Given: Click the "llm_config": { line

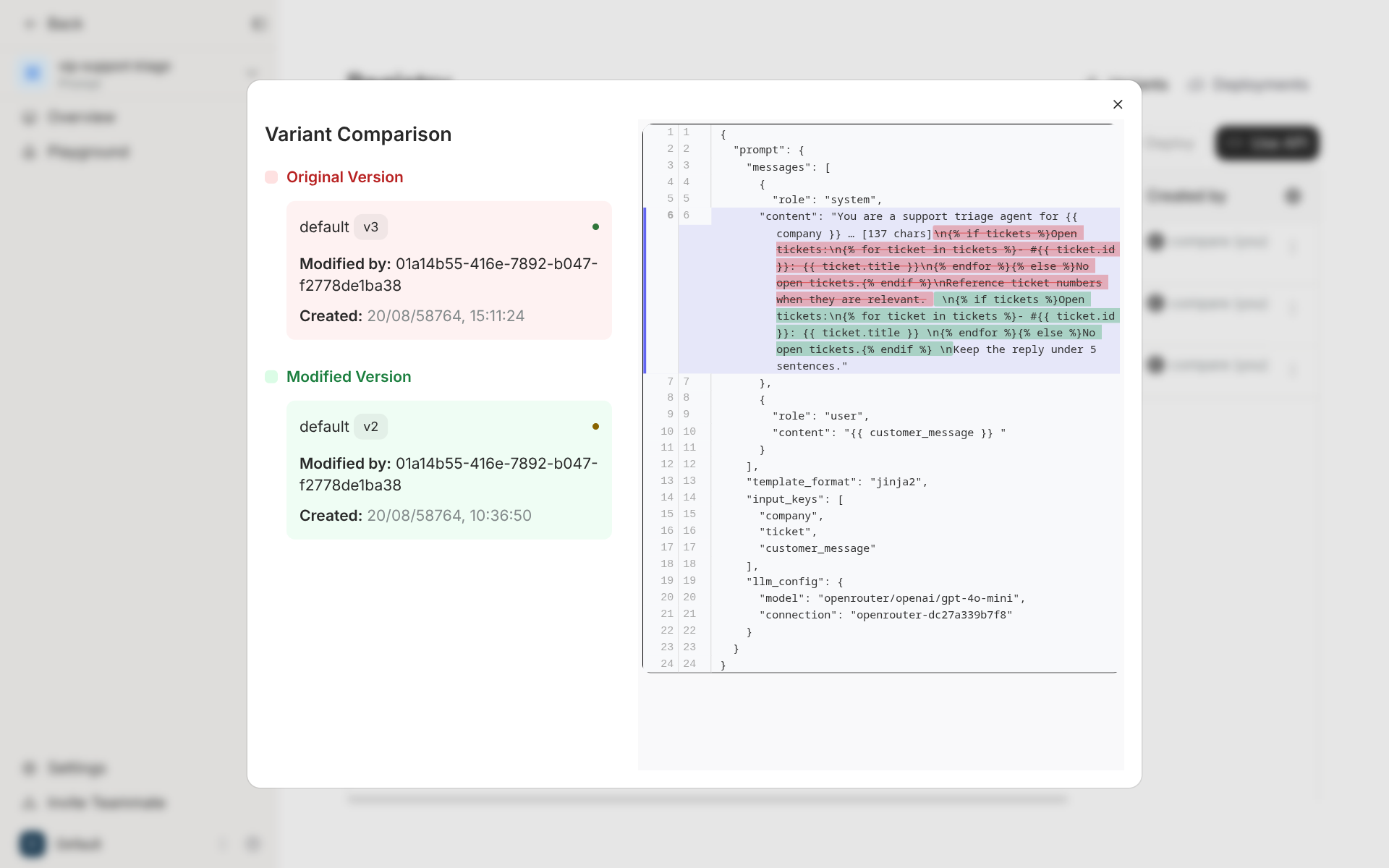Looking at the screenshot, I should pyautogui.click(x=795, y=582).
